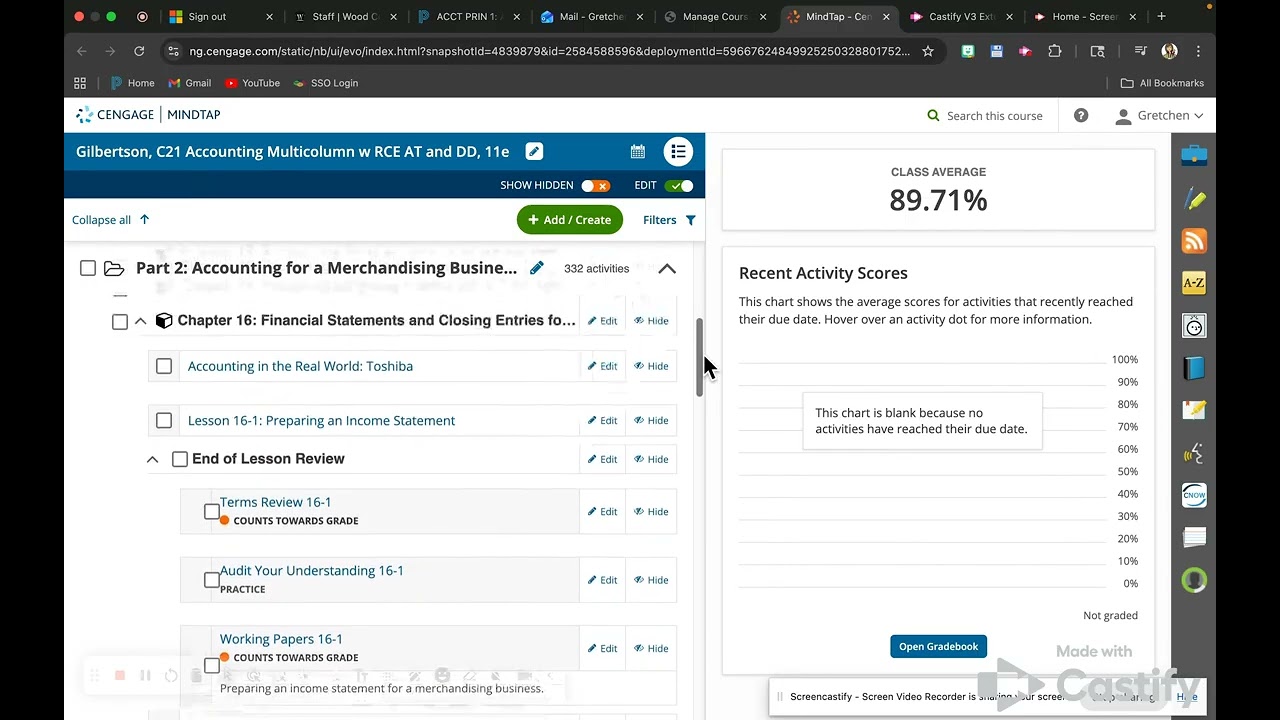The height and width of the screenshot is (720, 1280).
Task: Open the book reader icon in dock
Action: (x=1194, y=368)
